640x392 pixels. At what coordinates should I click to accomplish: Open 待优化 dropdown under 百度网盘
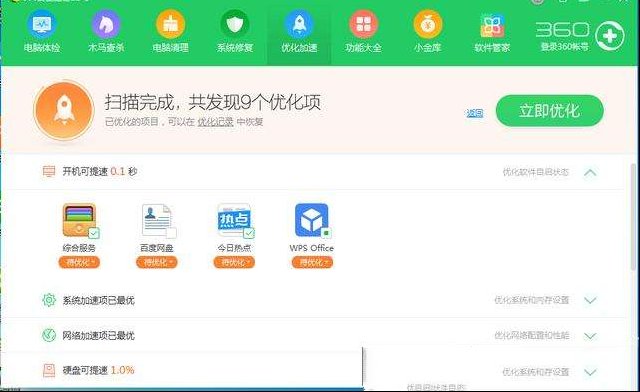(x=156, y=262)
